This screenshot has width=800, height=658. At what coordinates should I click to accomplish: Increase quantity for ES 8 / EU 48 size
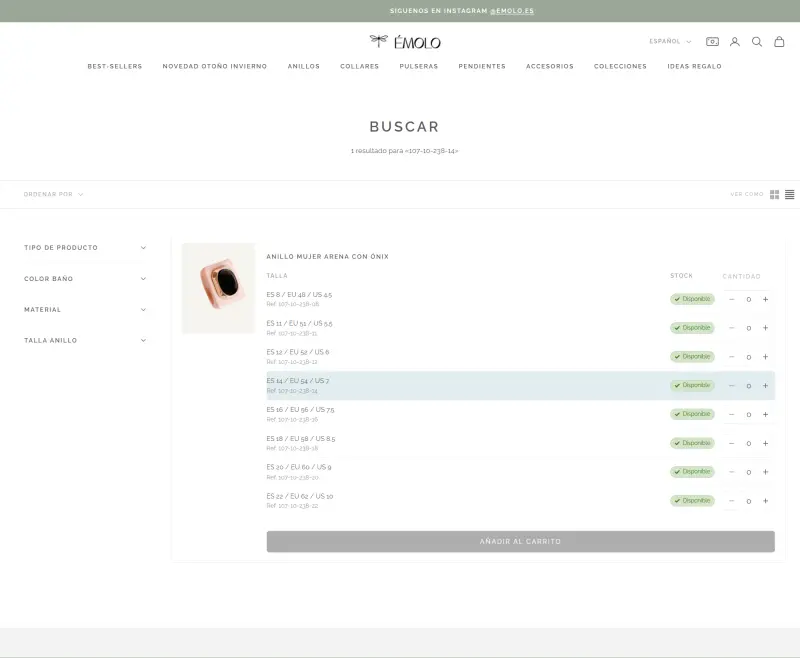coord(765,299)
